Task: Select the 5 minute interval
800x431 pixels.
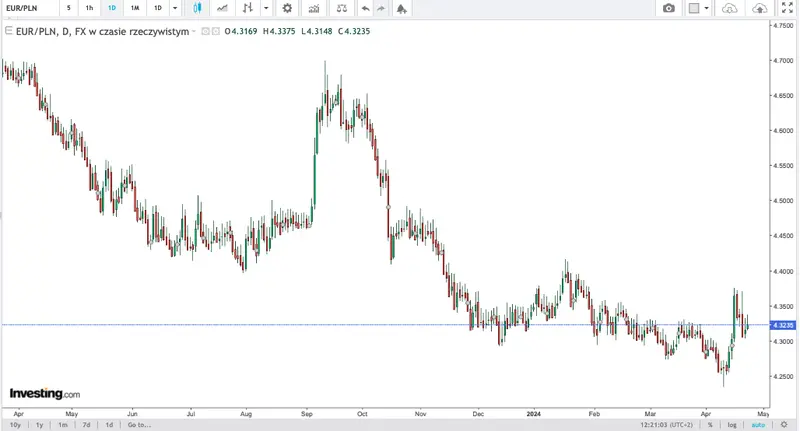Action: point(69,8)
